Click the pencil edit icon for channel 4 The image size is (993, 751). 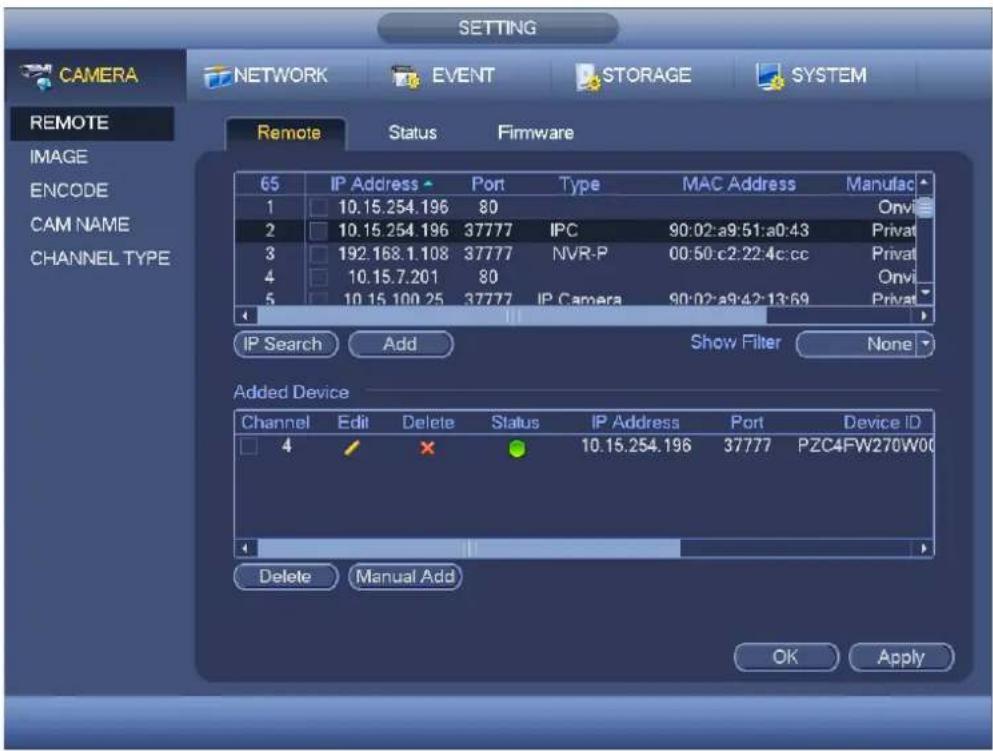coord(352,448)
